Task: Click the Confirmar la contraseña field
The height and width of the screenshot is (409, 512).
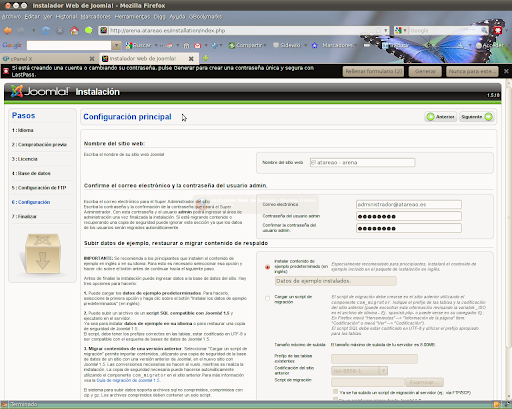Action: [x=409, y=228]
